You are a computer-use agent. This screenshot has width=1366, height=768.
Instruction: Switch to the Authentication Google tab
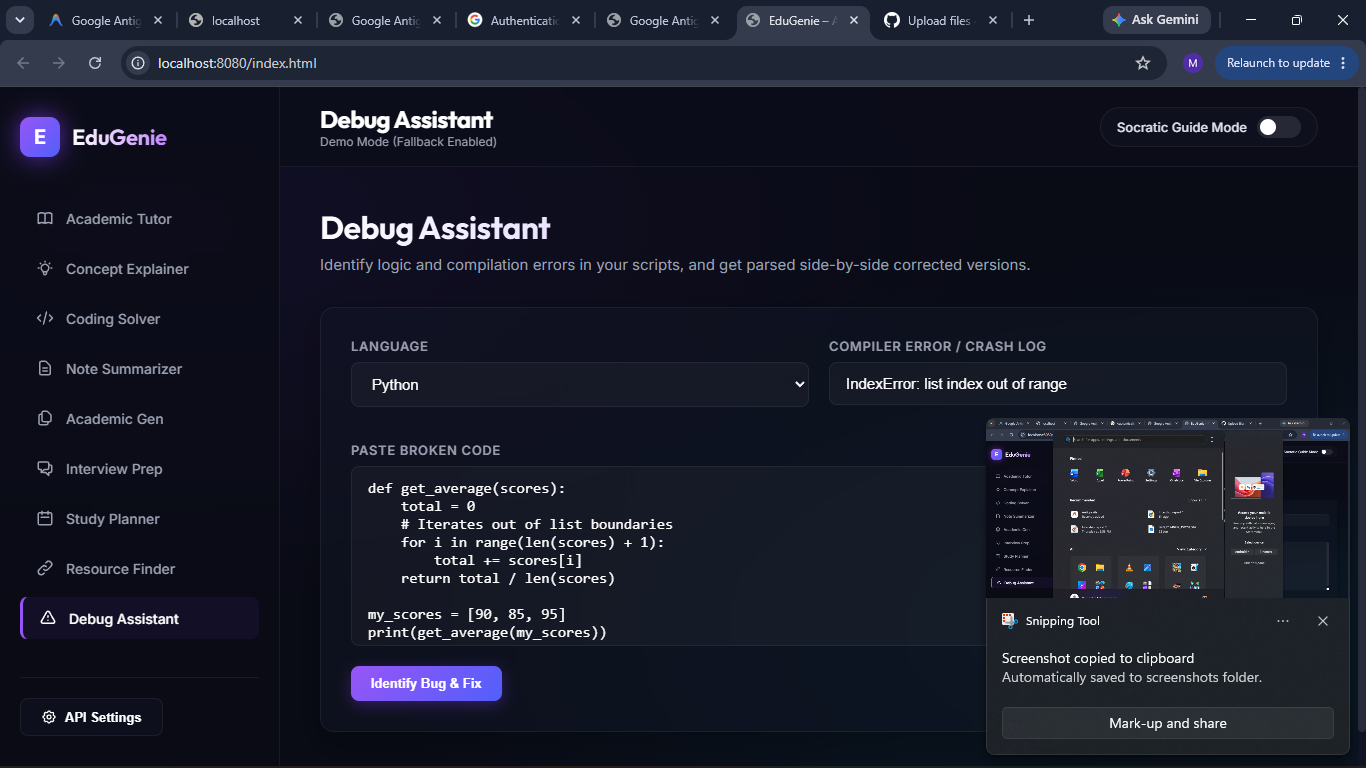click(524, 20)
